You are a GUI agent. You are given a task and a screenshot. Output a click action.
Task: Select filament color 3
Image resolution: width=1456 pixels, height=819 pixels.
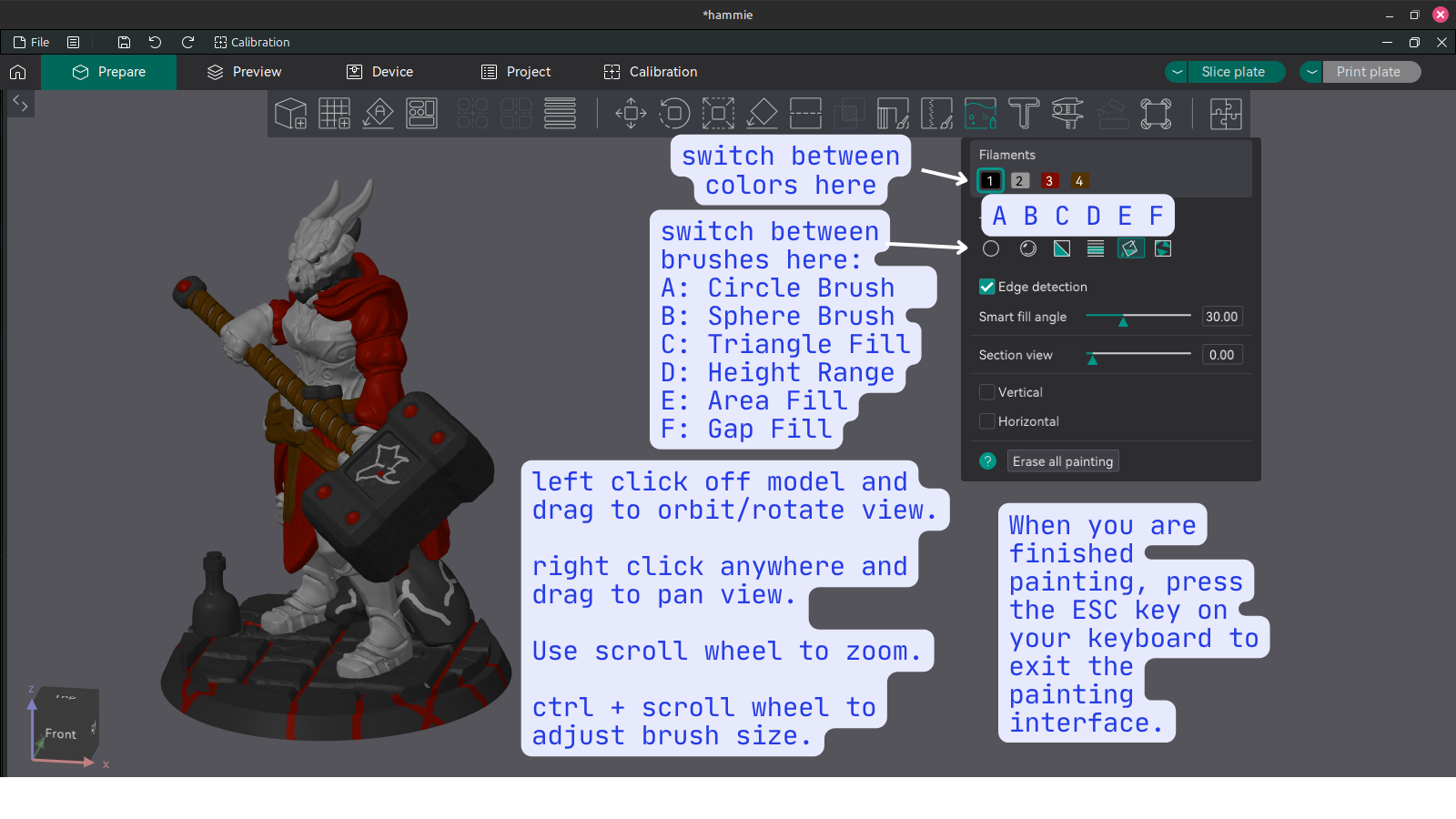tap(1048, 180)
